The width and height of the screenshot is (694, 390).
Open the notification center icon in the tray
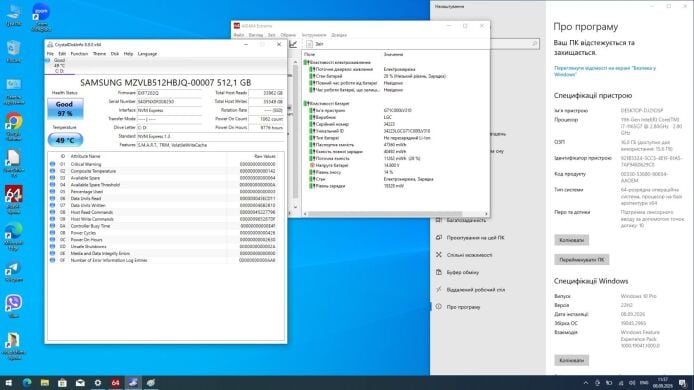point(683,383)
